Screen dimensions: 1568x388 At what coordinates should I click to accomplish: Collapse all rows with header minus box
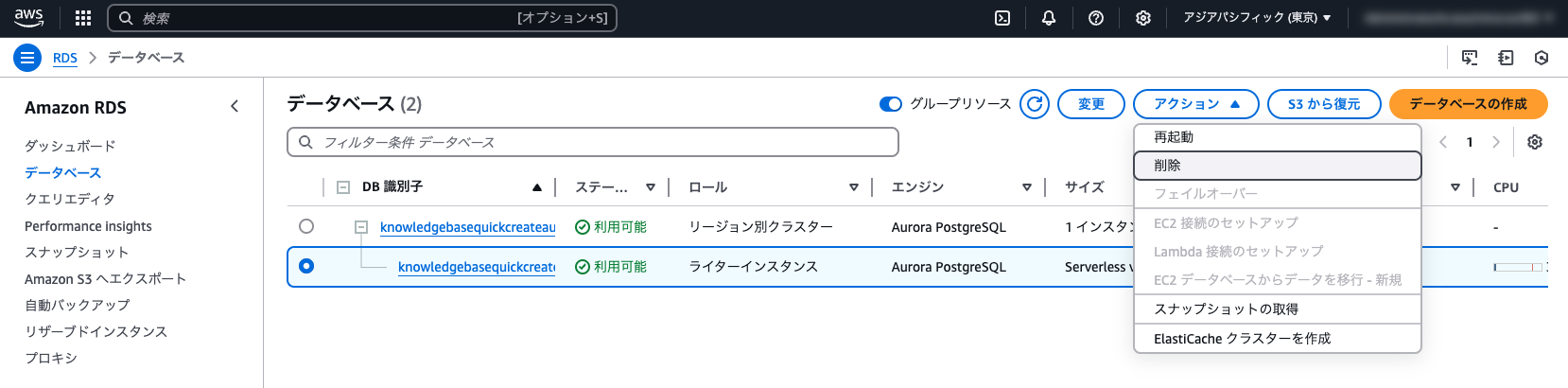pos(343,187)
